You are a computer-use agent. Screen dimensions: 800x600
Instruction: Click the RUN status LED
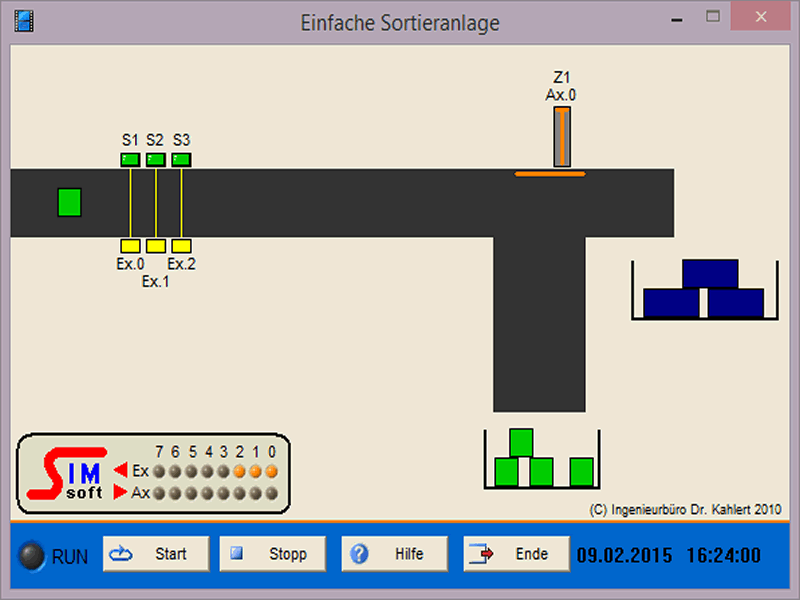pos(33,556)
